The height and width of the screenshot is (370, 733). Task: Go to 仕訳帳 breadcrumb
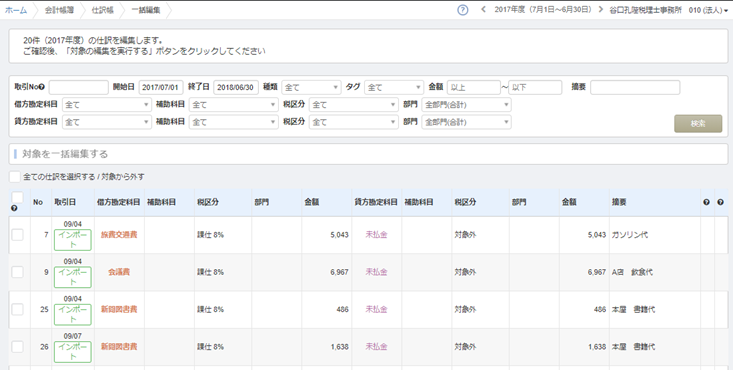click(x=102, y=10)
